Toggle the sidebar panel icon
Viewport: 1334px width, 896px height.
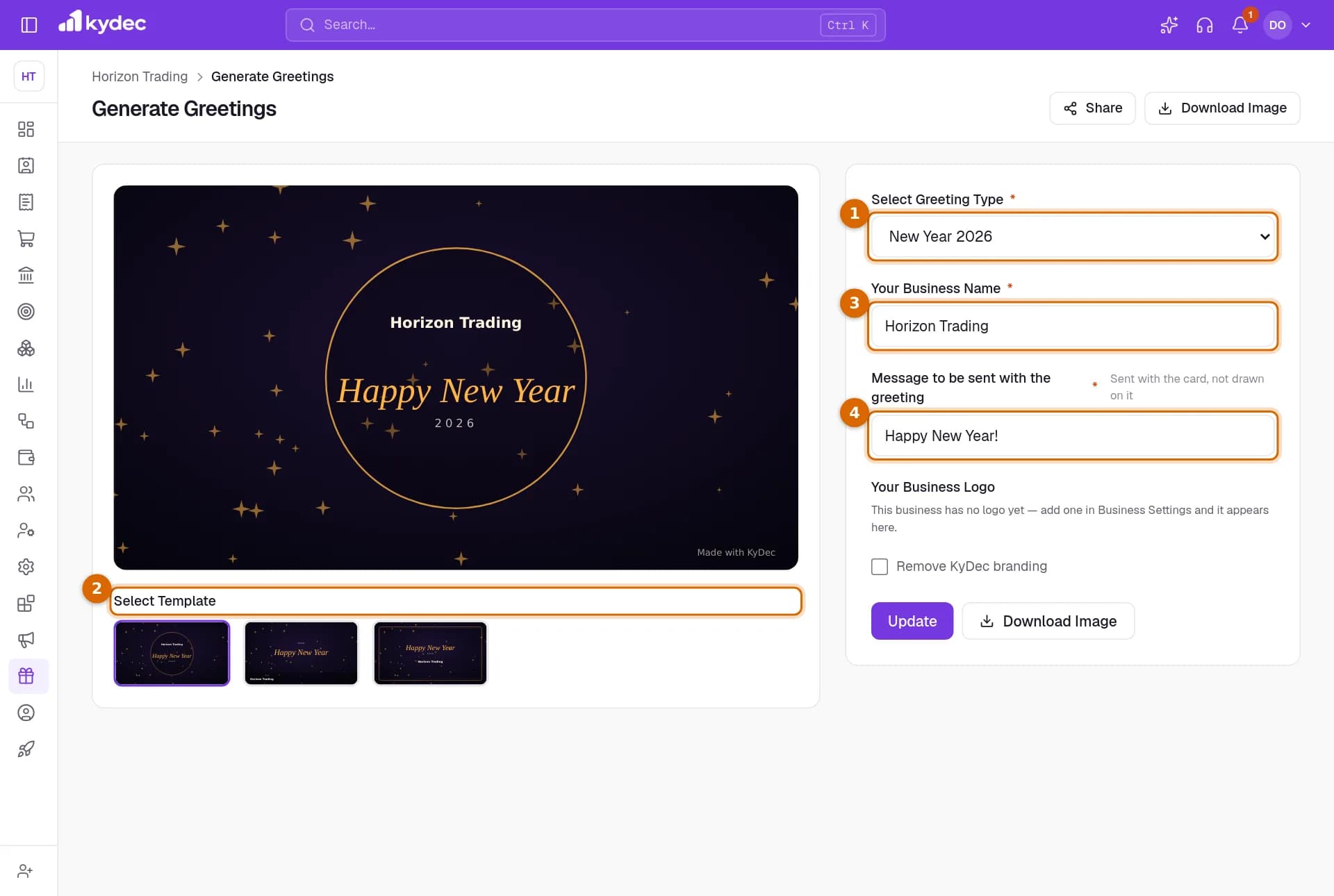coord(28,25)
